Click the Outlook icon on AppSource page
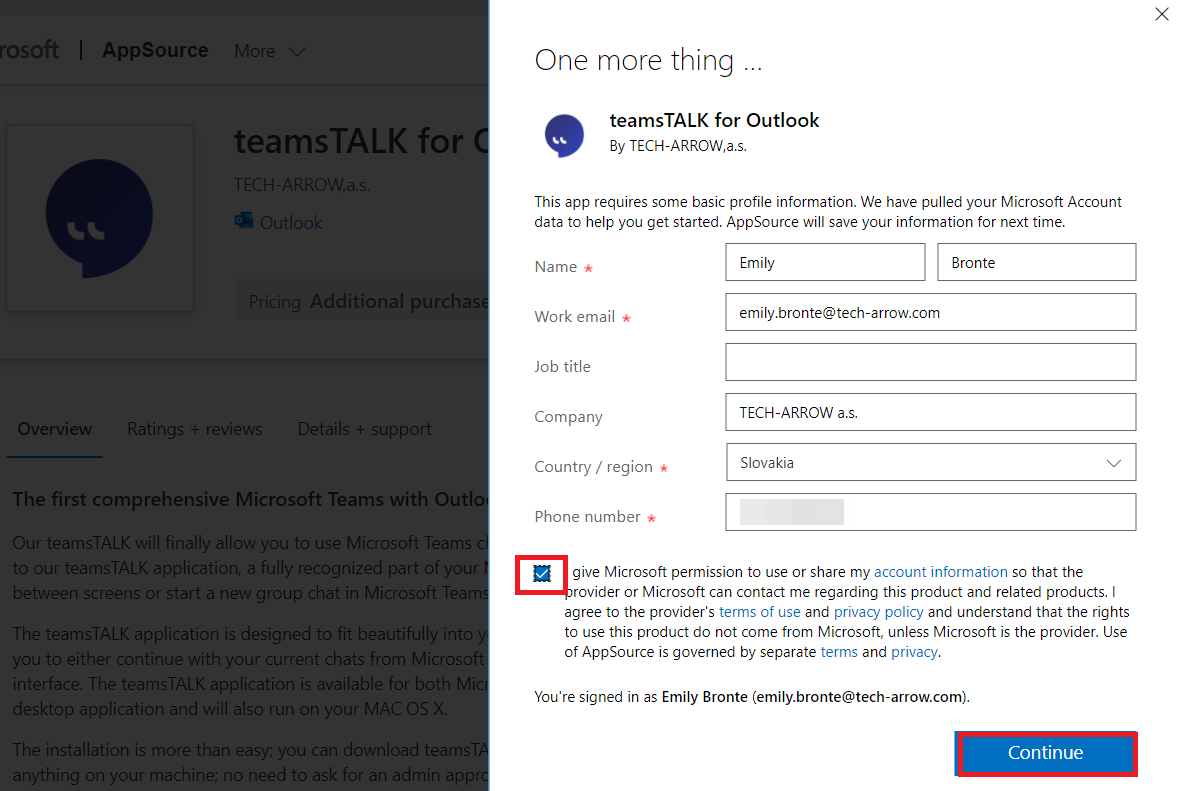Image resolution: width=1177 pixels, height=791 pixels. pyautogui.click(x=243, y=221)
